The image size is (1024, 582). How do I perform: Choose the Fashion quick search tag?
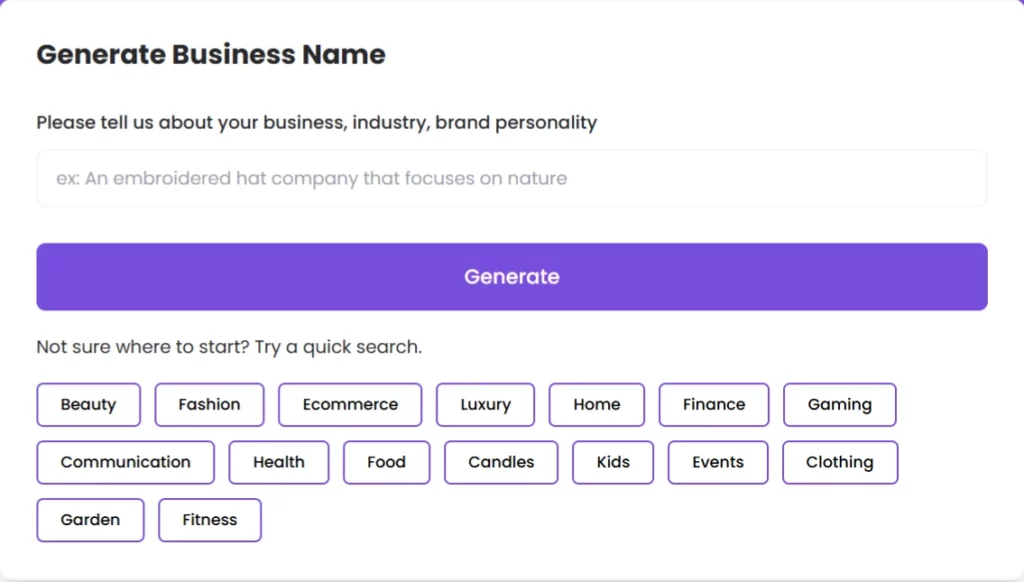coord(209,405)
